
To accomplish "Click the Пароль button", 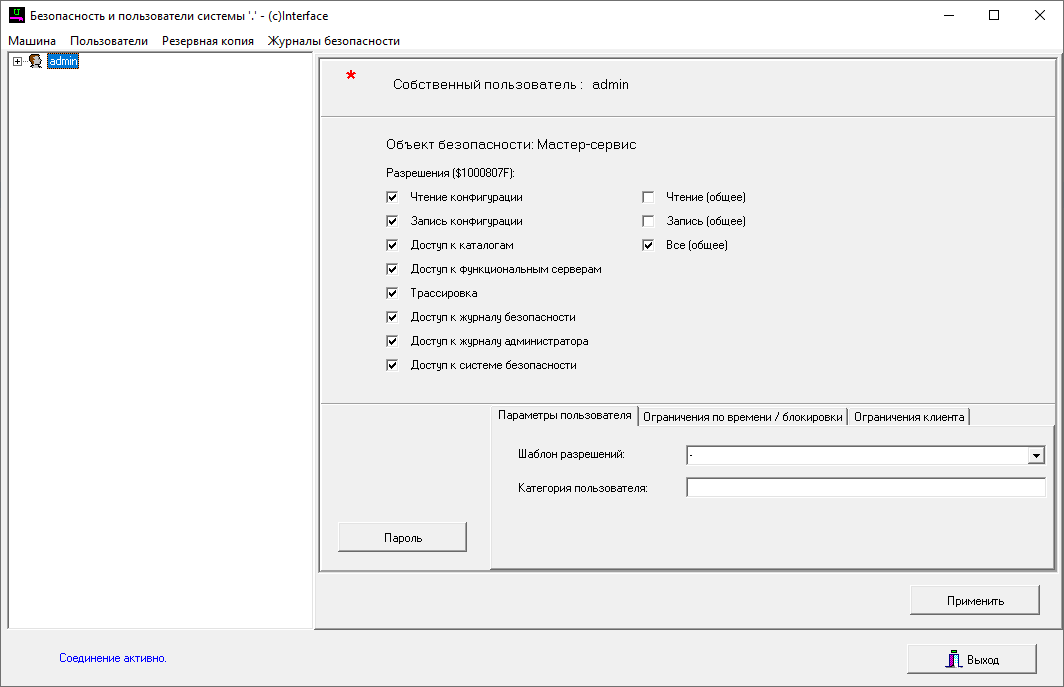I will 403,538.
